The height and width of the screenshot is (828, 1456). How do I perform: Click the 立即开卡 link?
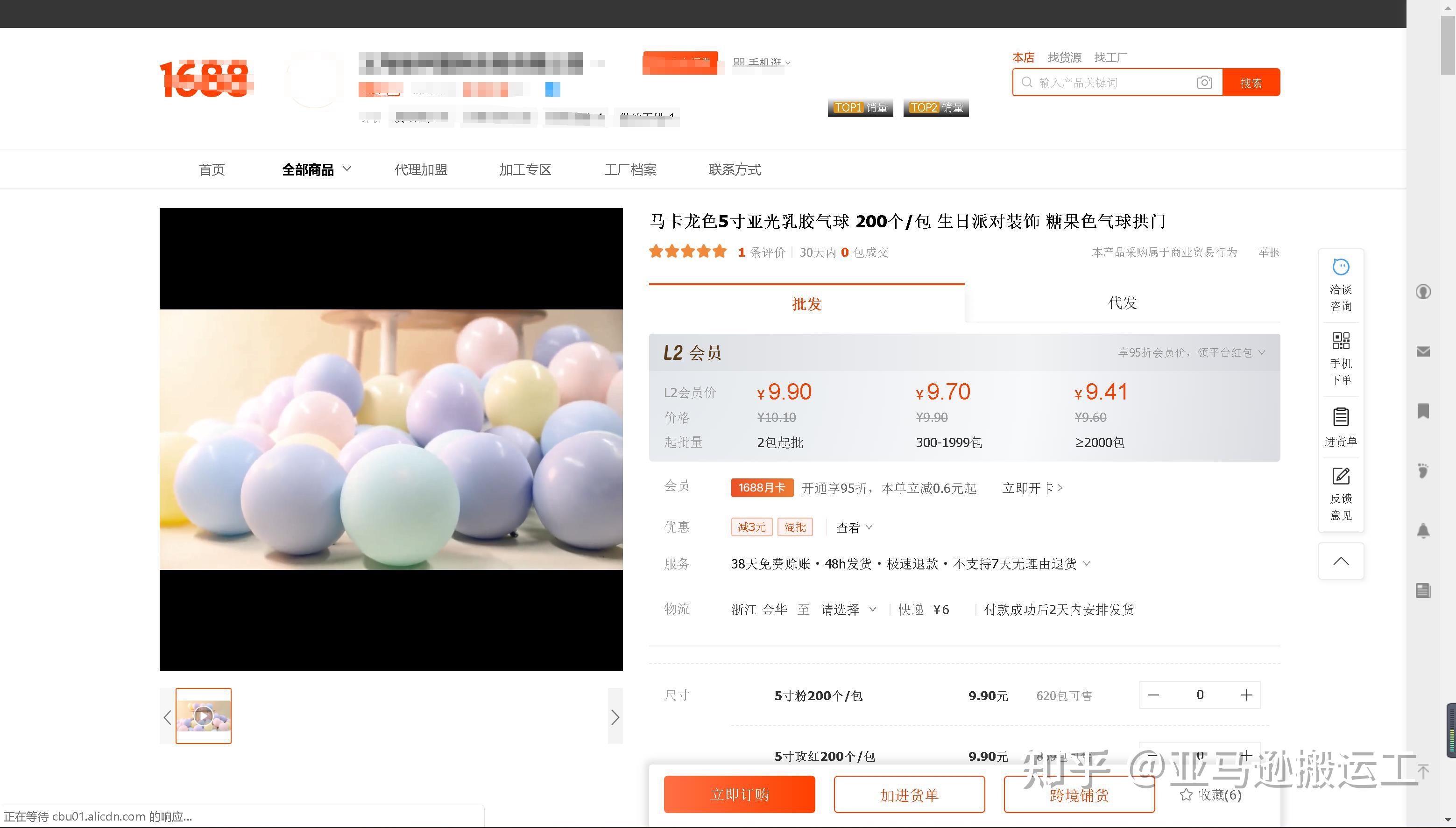[1032, 488]
